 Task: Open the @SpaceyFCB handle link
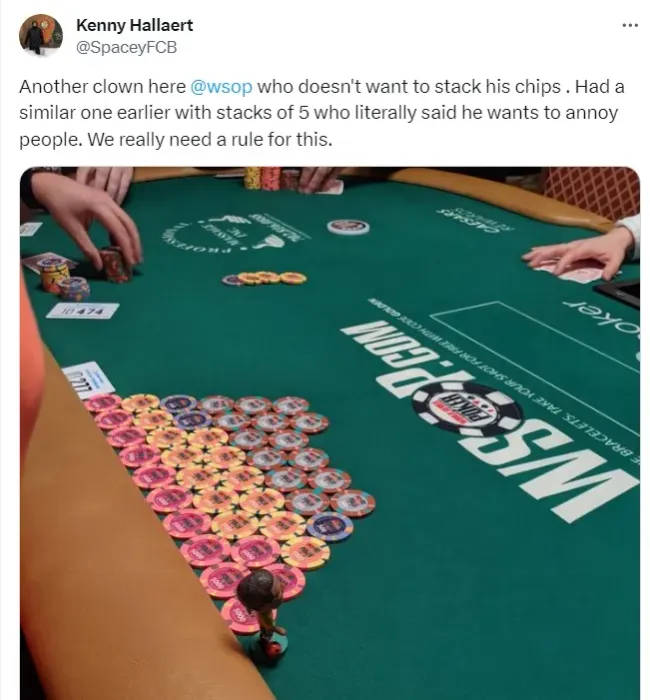click(x=127, y=47)
